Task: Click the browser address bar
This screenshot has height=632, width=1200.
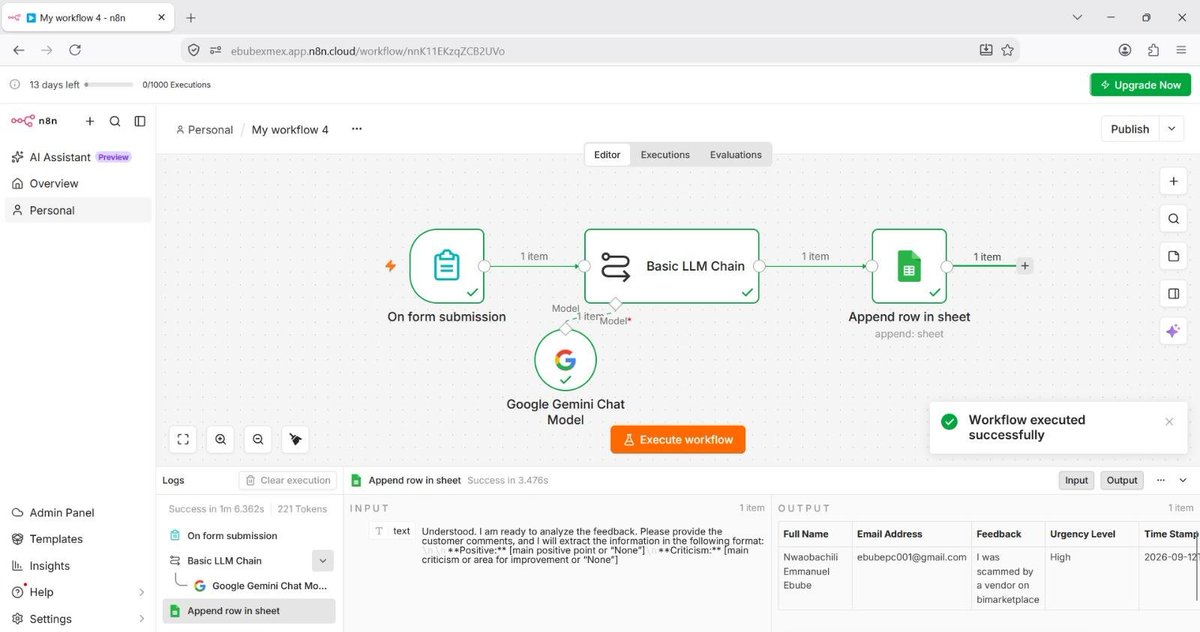Action: (x=600, y=50)
